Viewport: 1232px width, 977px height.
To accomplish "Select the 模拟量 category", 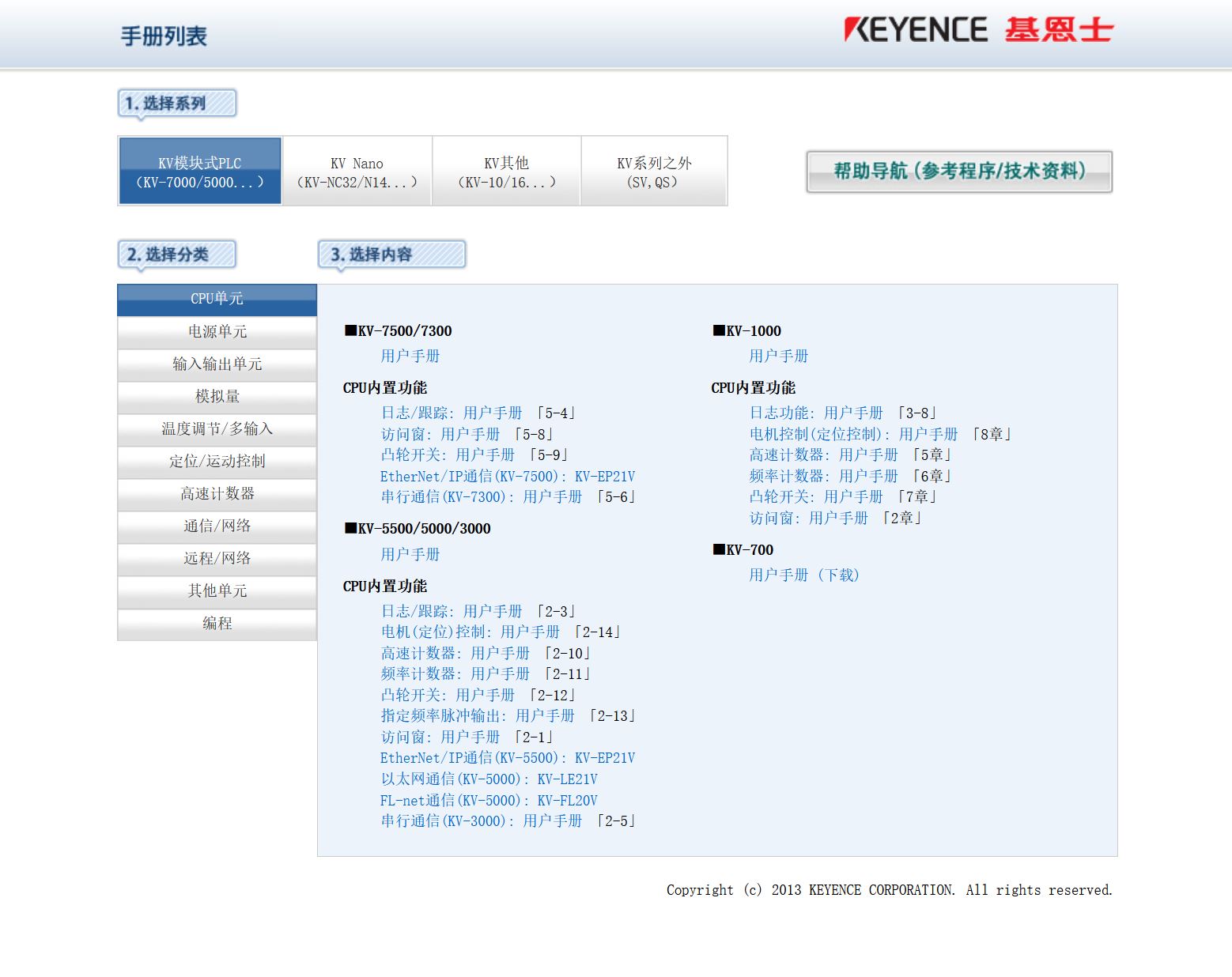I will point(217,397).
